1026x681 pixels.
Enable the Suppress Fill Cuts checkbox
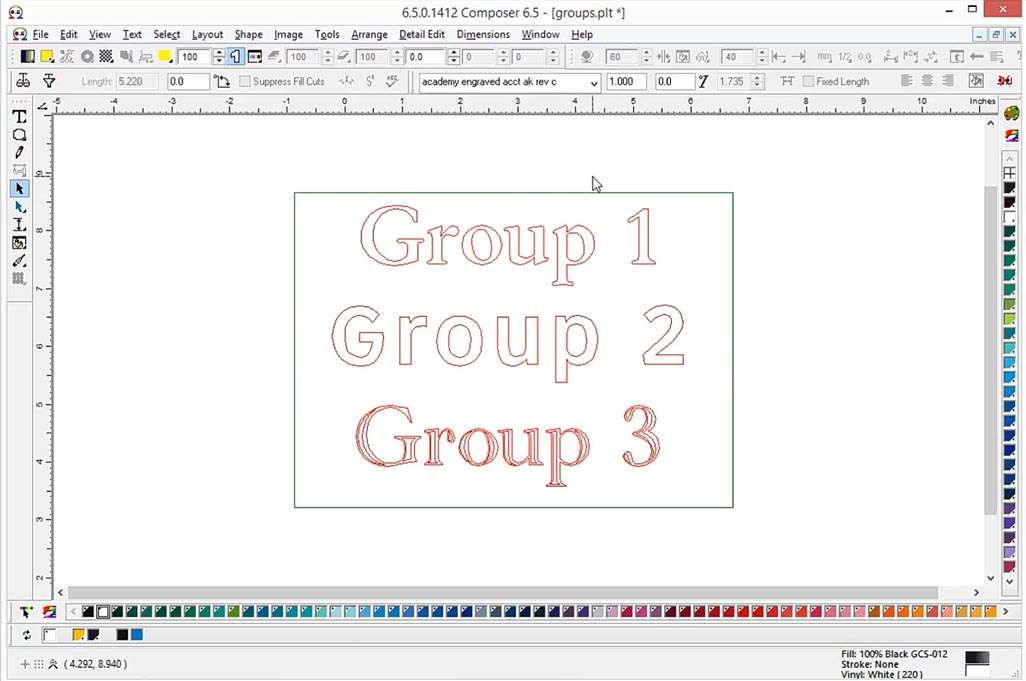click(x=245, y=82)
